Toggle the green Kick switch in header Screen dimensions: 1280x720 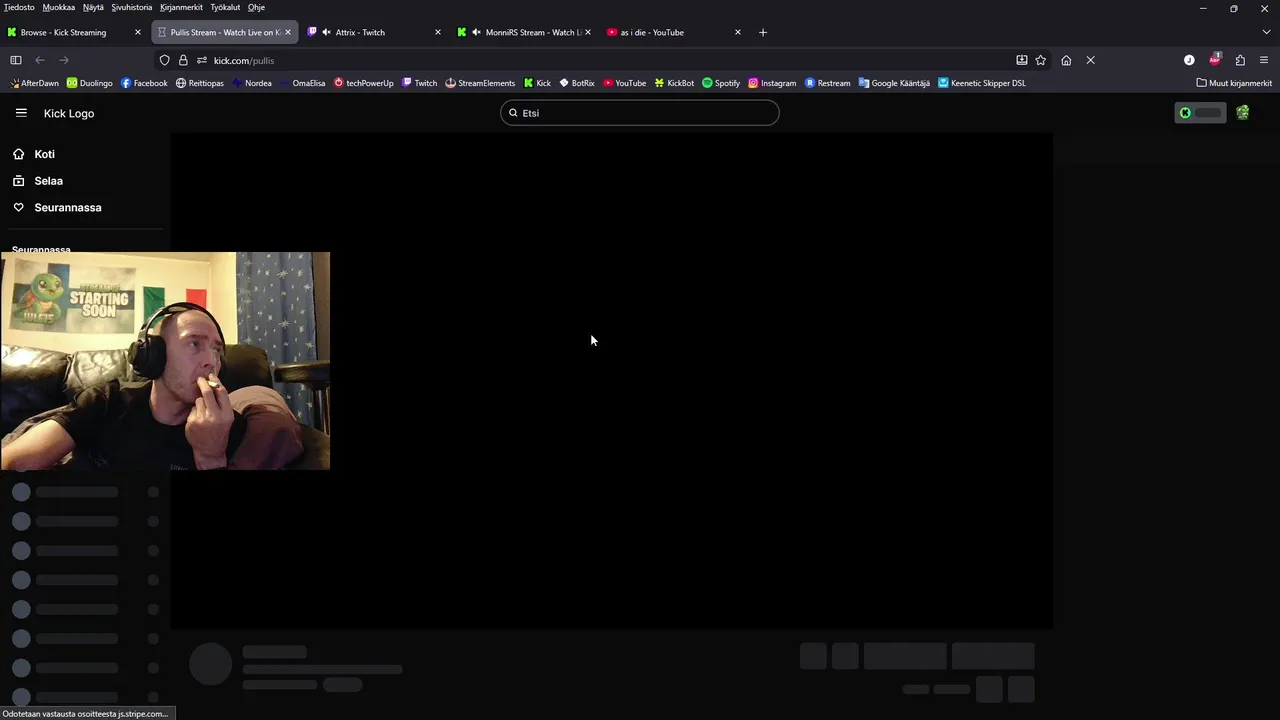click(1200, 113)
